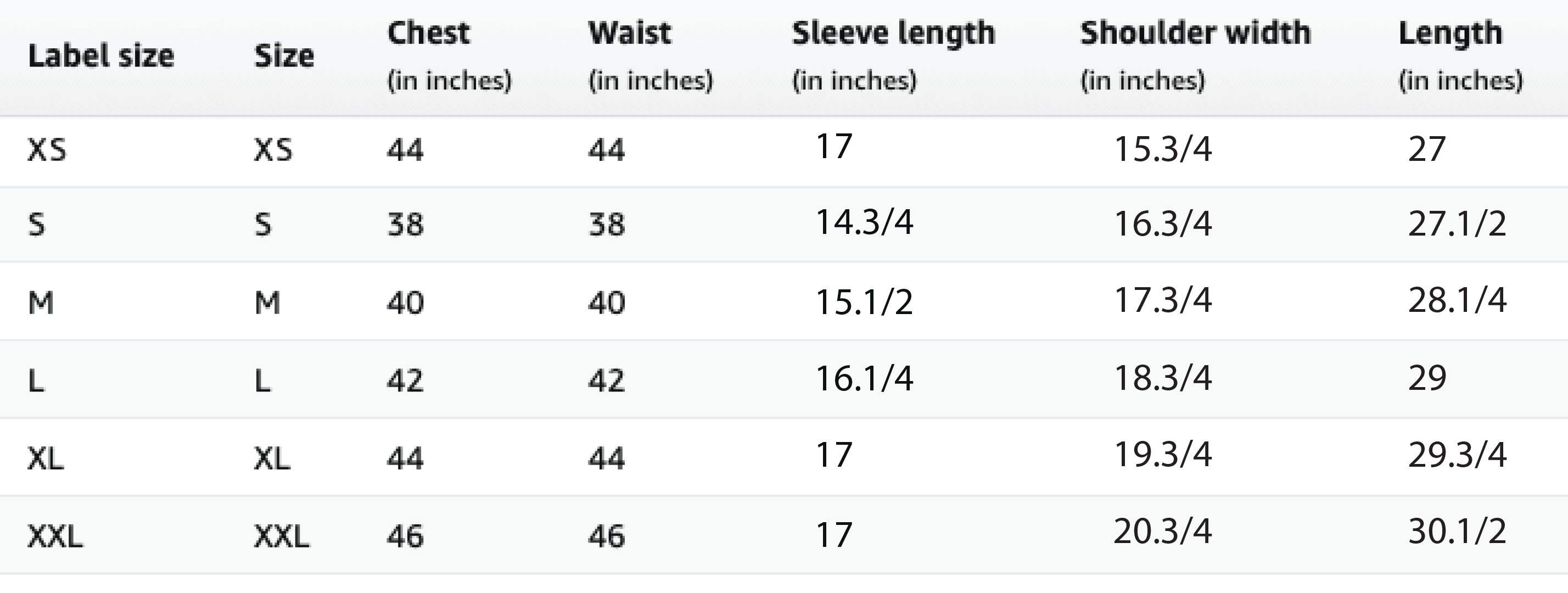Select the XXL label size cell

tap(55, 536)
